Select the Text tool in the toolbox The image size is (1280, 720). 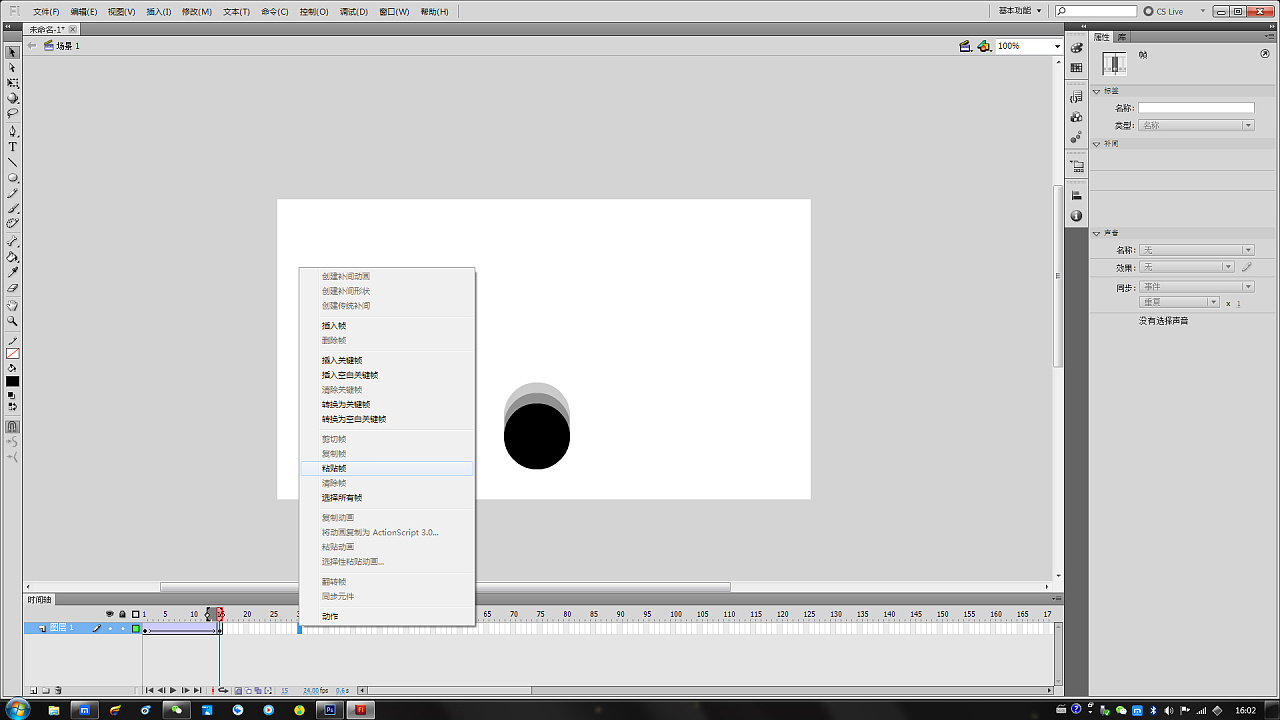(x=13, y=147)
